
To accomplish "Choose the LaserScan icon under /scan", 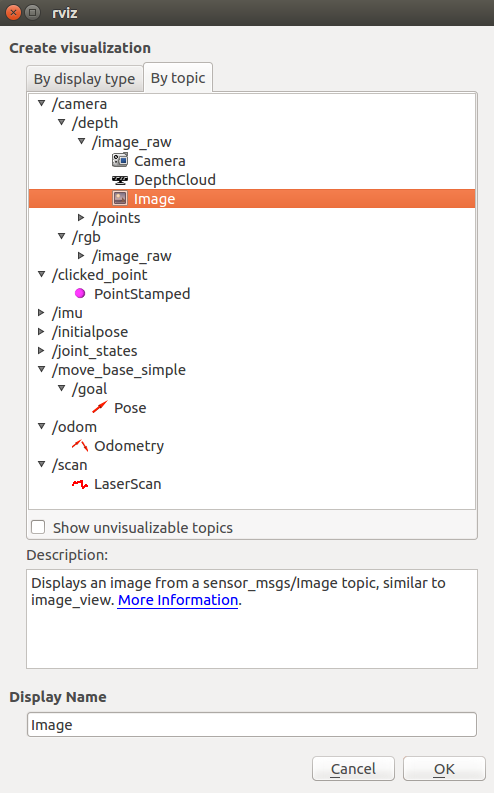I will (x=80, y=484).
